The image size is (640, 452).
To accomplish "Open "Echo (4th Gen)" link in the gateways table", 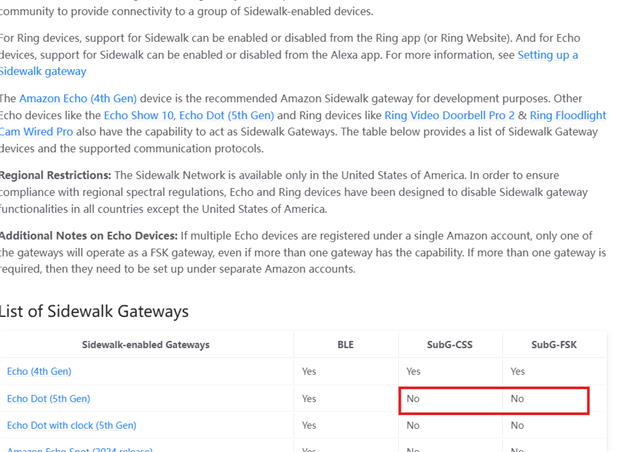I will tap(39, 371).
